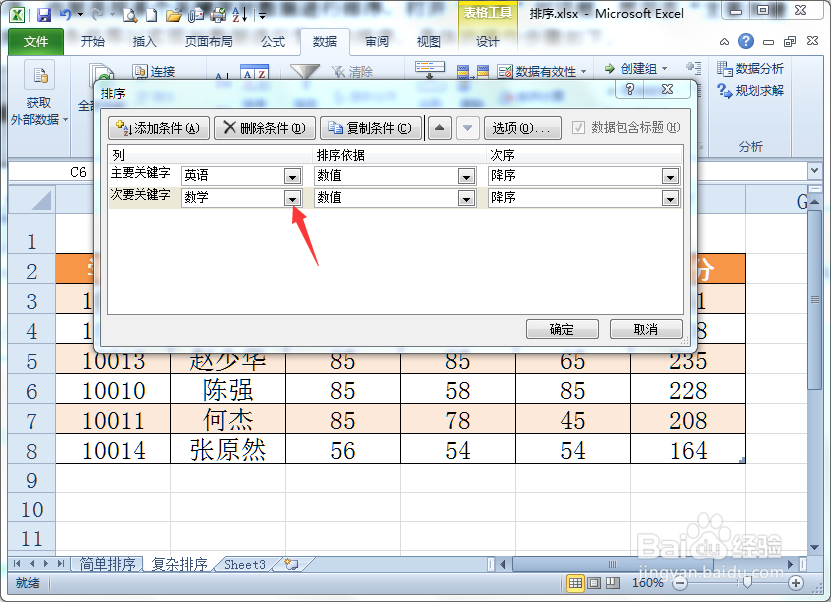Image resolution: width=831 pixels, height=602 pixels.
Task: Click the Normal view status bar icon
Action: click(575, 583)
